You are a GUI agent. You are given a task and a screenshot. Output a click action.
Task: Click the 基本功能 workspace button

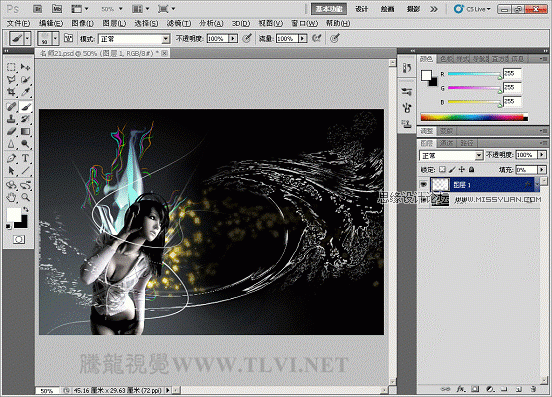[329, 9]
